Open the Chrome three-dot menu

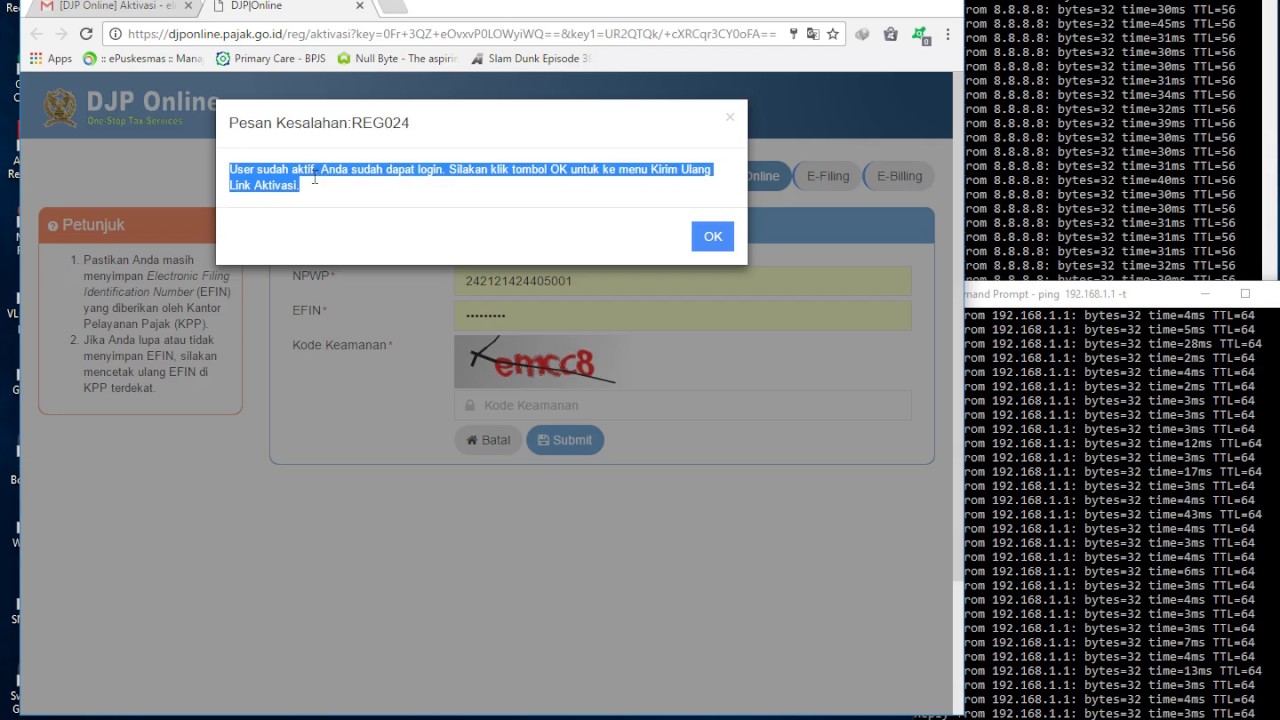pyautogui.click(x=947, y=34)
